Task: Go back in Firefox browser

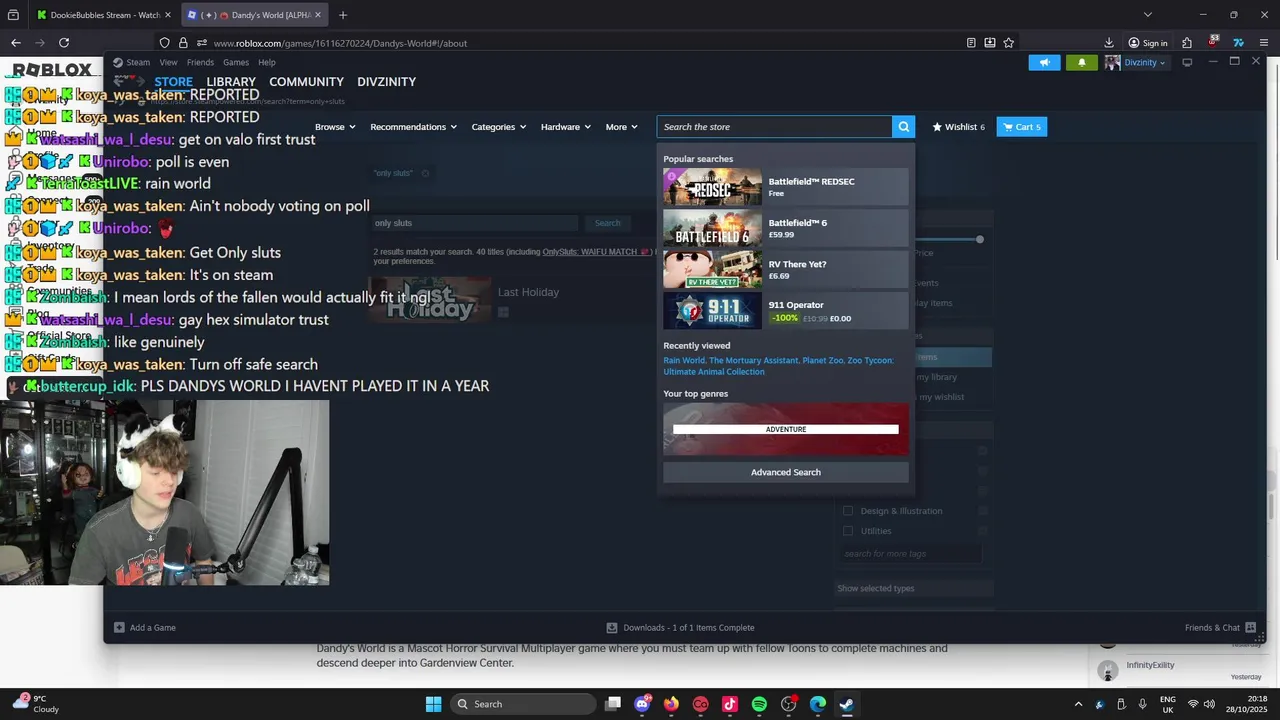Action: [16, 43]
